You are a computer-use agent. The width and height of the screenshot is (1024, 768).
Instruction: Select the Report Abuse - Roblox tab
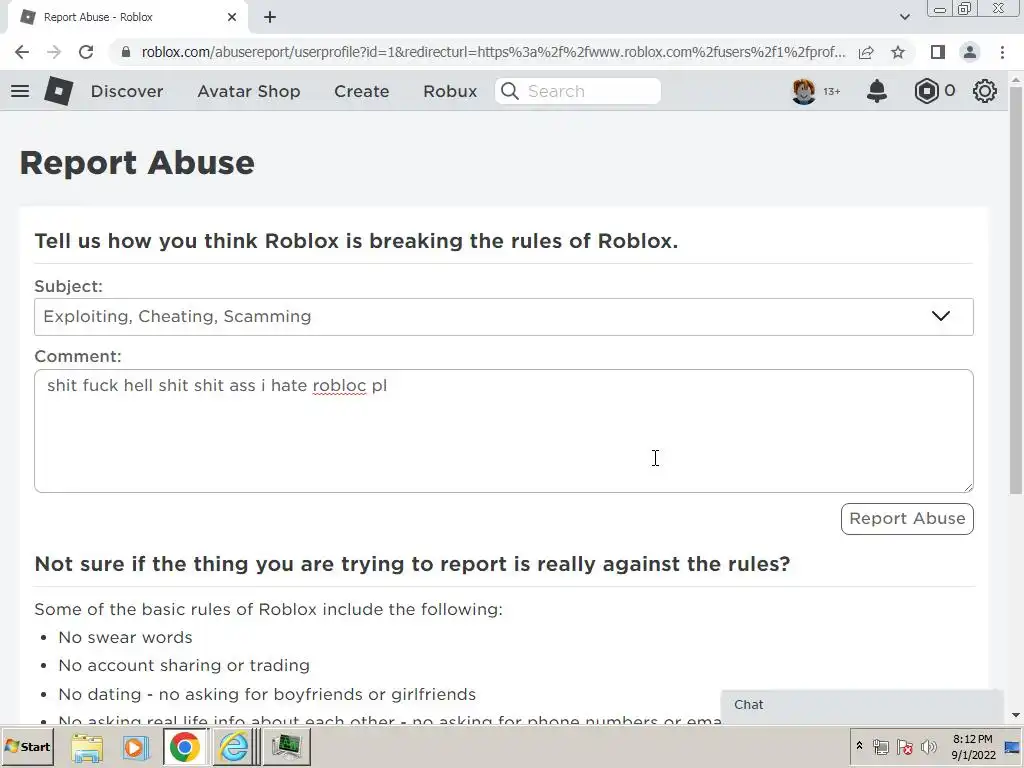tap(127, 18)
